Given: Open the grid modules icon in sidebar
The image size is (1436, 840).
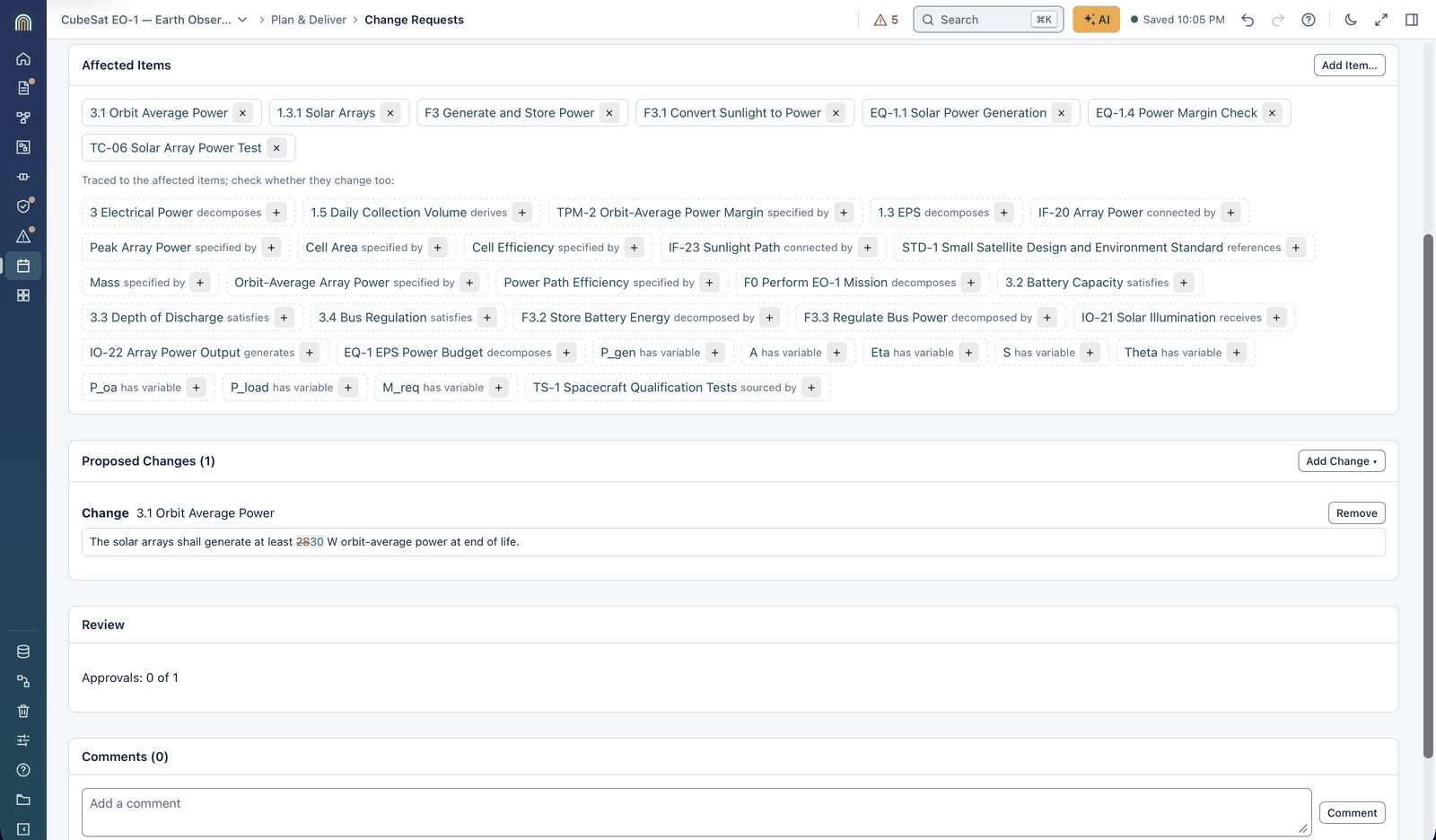Looking at the screenshot, I should pyautogui.click(x=23, y=295).
